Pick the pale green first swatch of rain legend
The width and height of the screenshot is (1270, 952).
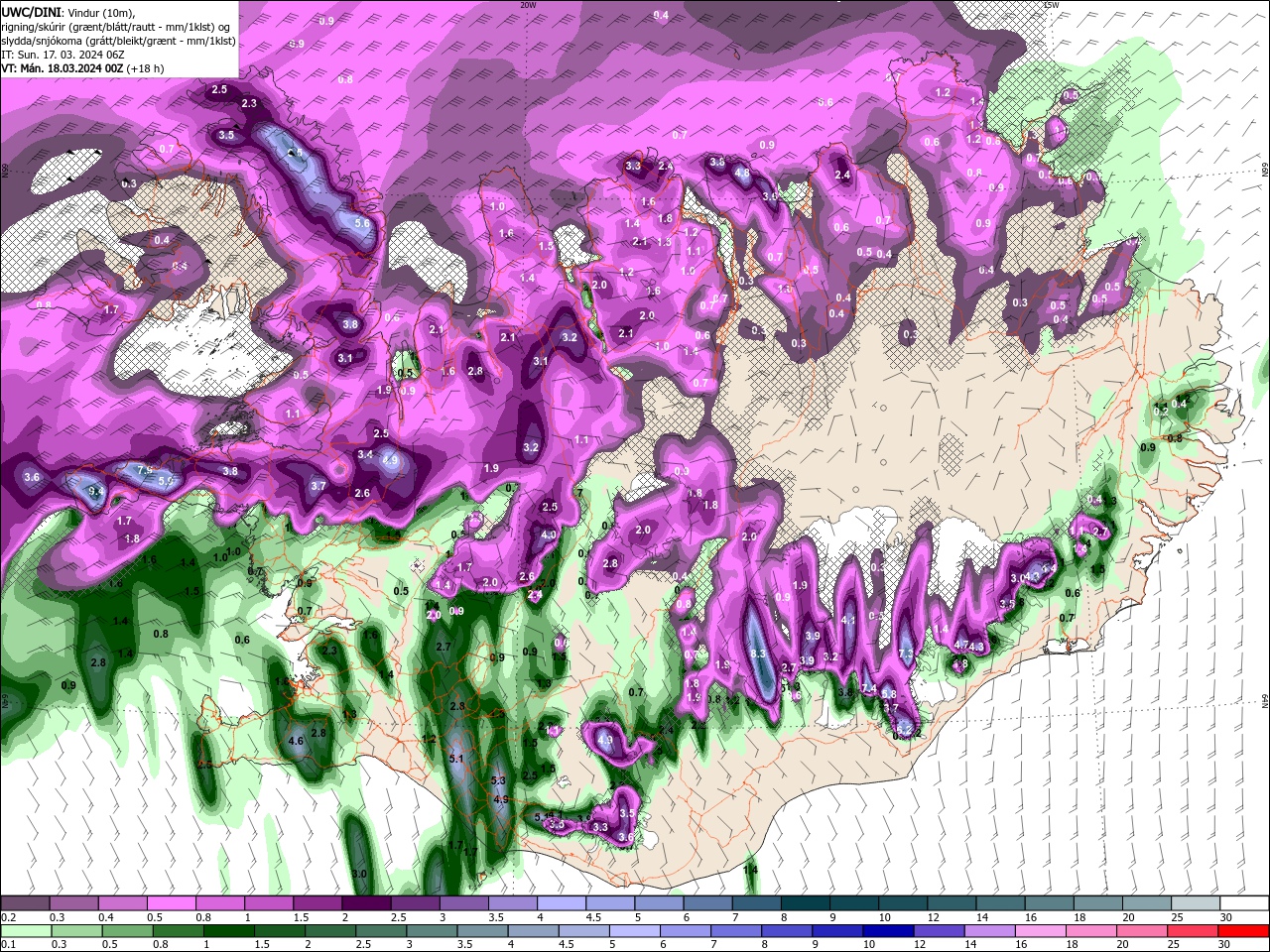tap(25, 931)
